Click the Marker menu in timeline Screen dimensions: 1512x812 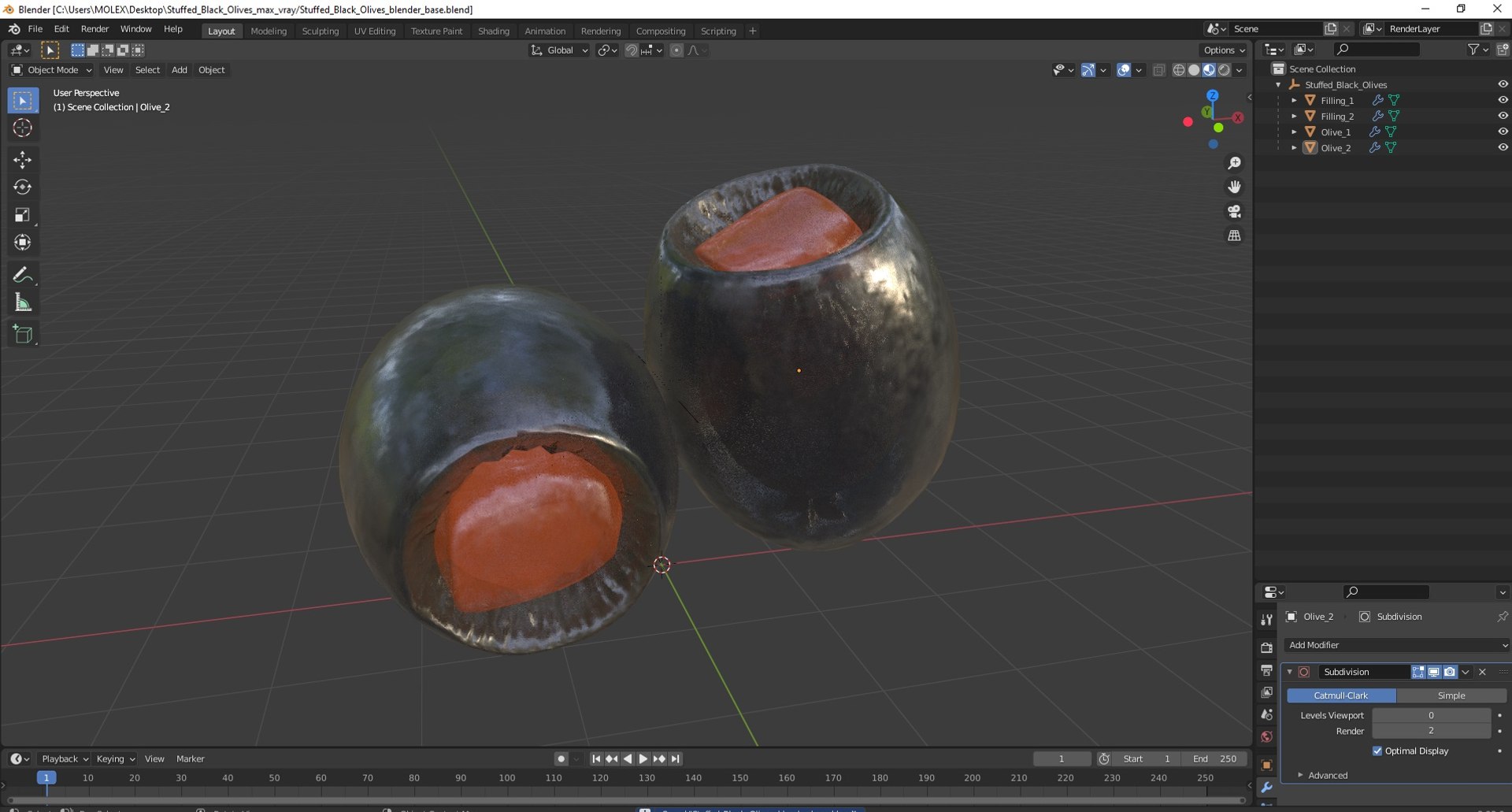click(191, 759)
